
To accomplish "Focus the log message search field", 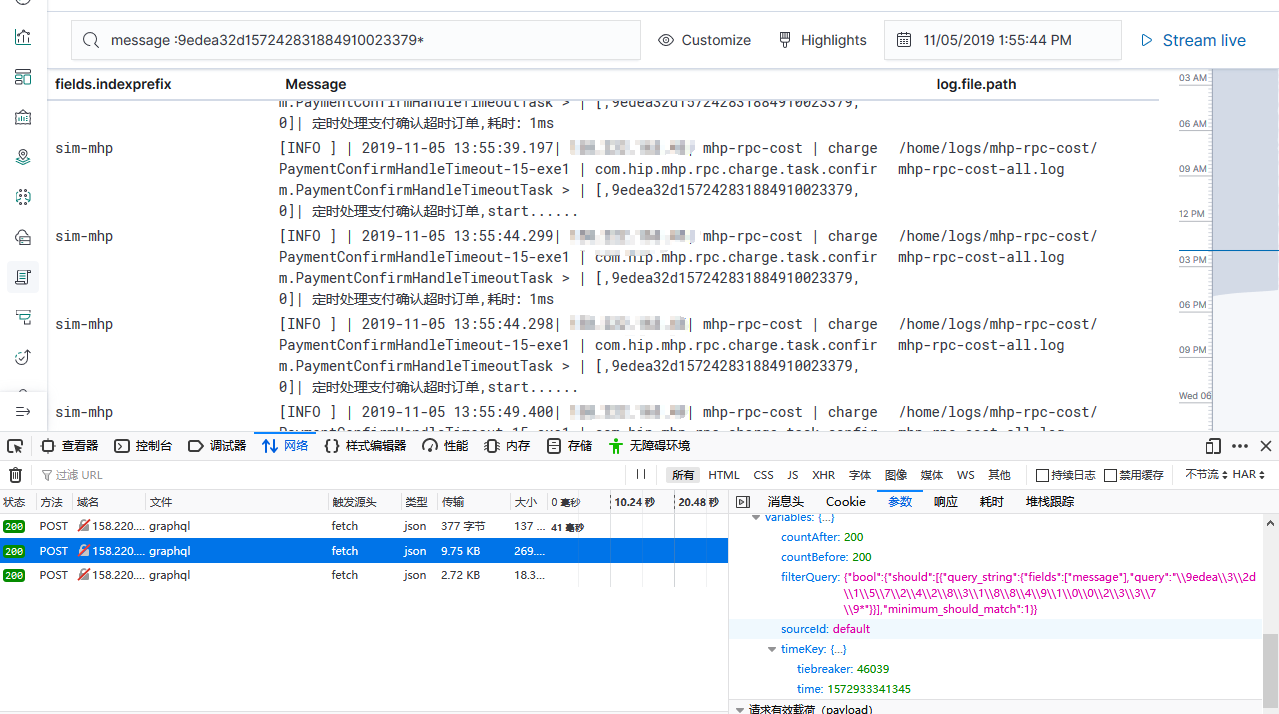I will tap(356, 40).
